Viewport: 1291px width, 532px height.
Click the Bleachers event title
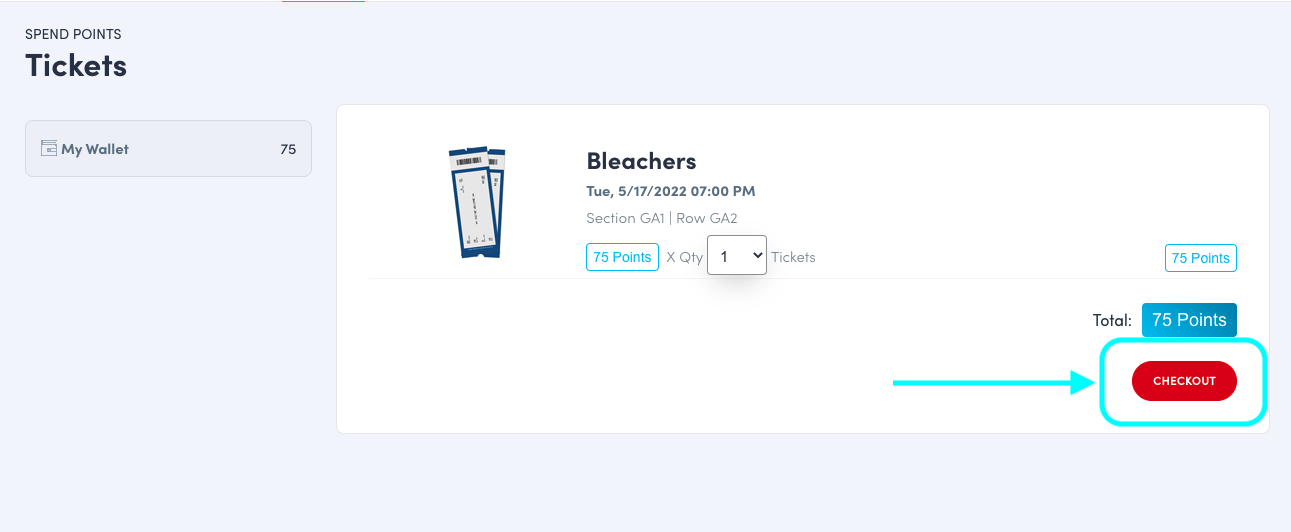641,161
